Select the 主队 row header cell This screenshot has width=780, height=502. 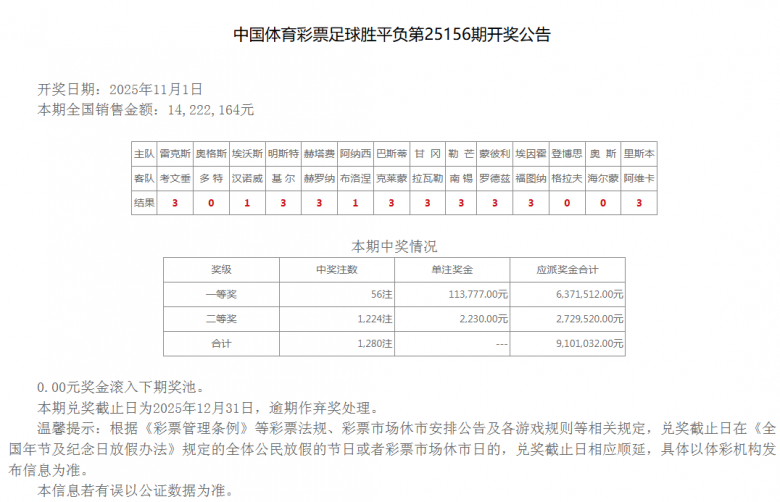click(144, 154)
